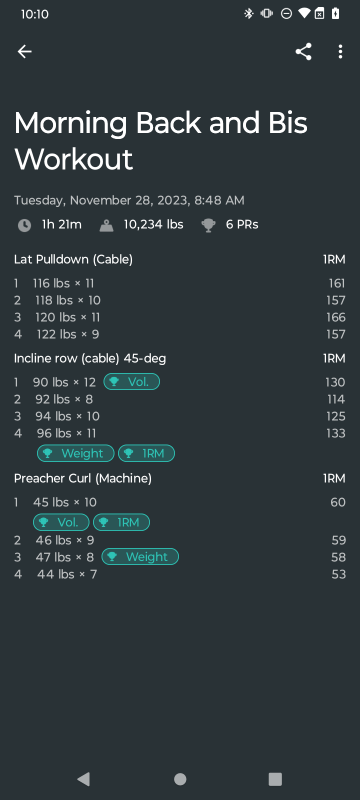Tap the Weight PR badge under 96 lbs set

click(76, 453)
